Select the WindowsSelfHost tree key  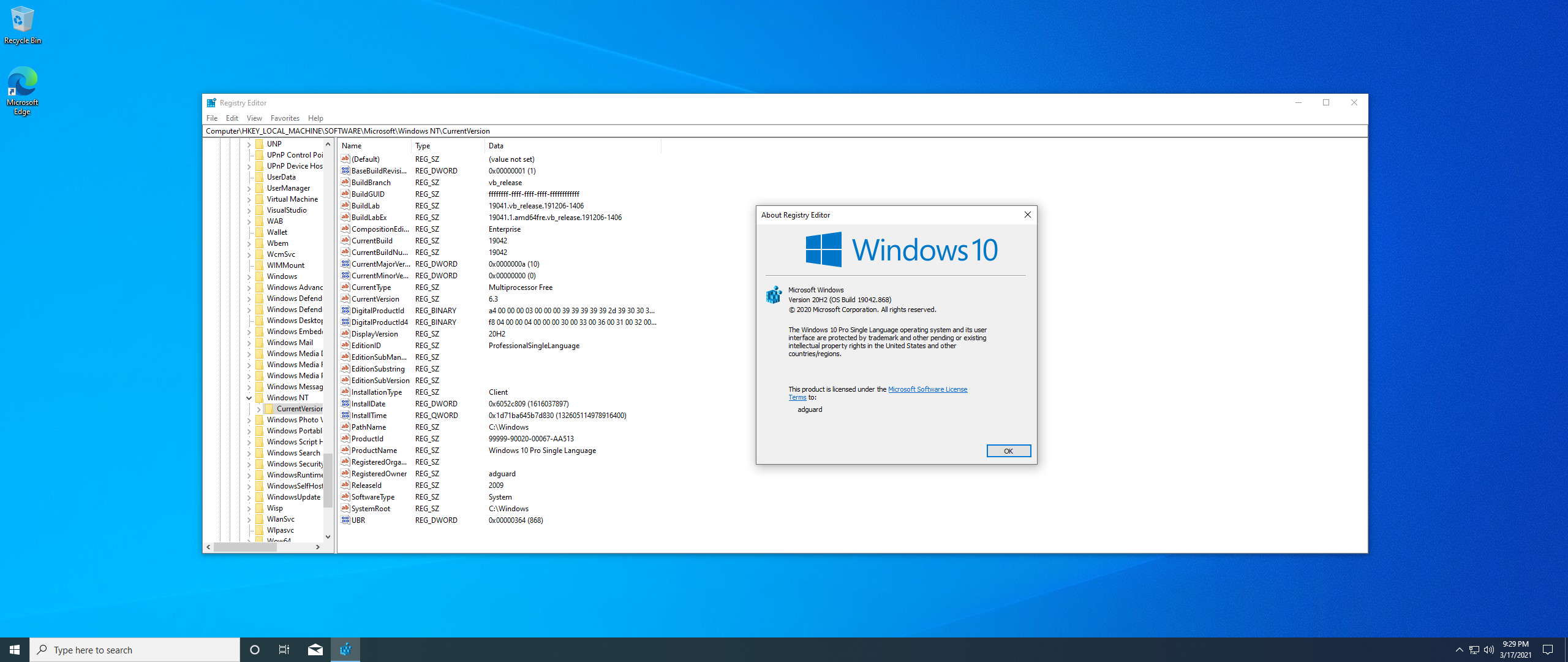pyautogui.click(x=294, y=486)
